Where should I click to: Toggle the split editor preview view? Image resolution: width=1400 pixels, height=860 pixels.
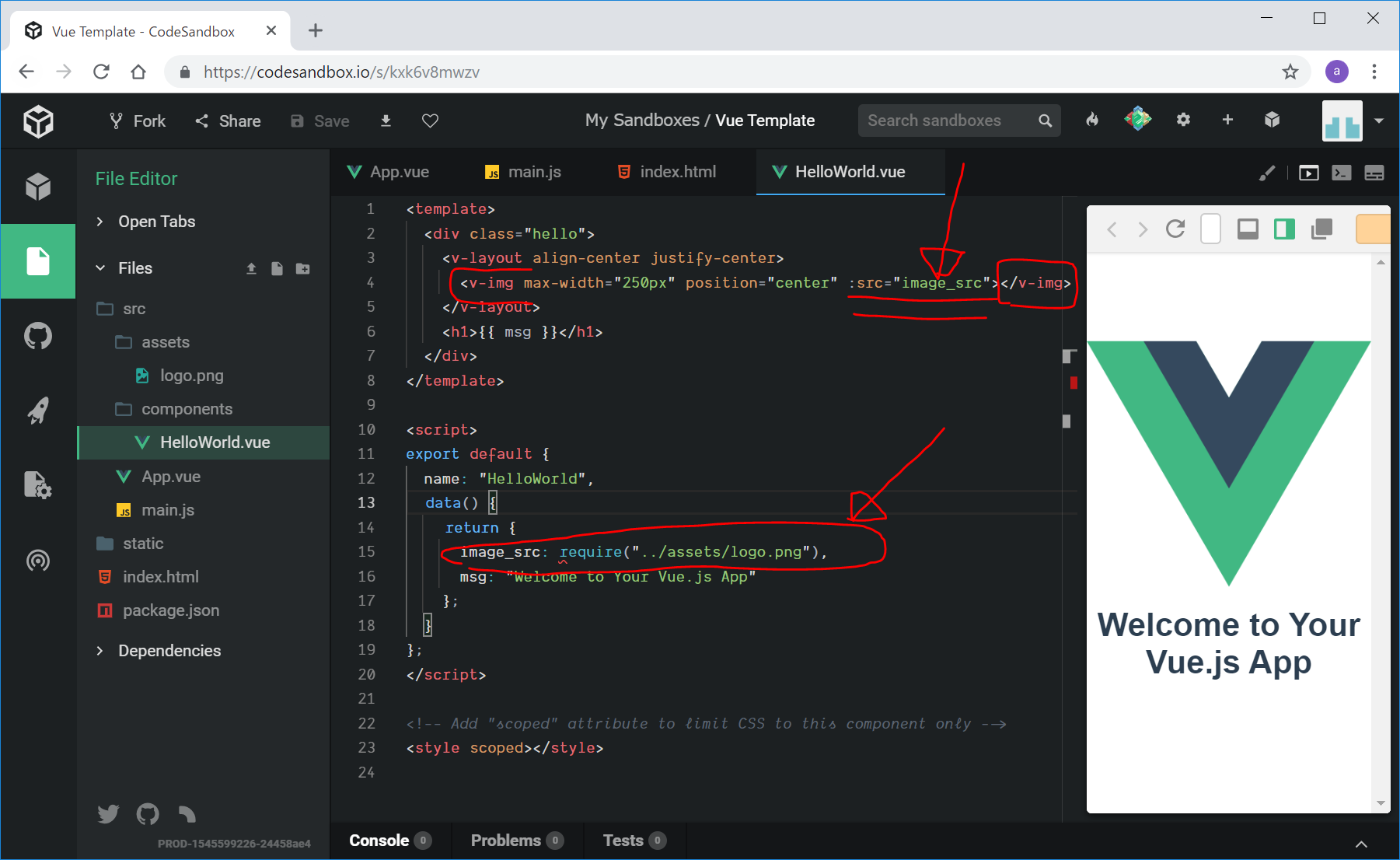pyautogui.click(x=1374, y=173)
